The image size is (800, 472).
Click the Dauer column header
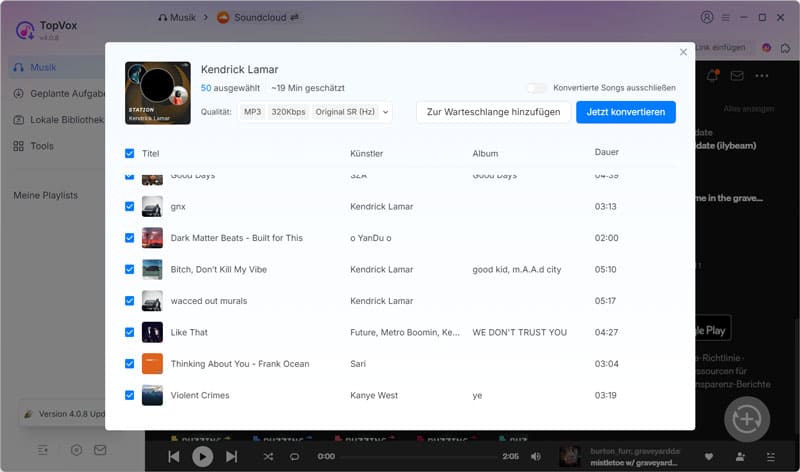pos(607,152)
